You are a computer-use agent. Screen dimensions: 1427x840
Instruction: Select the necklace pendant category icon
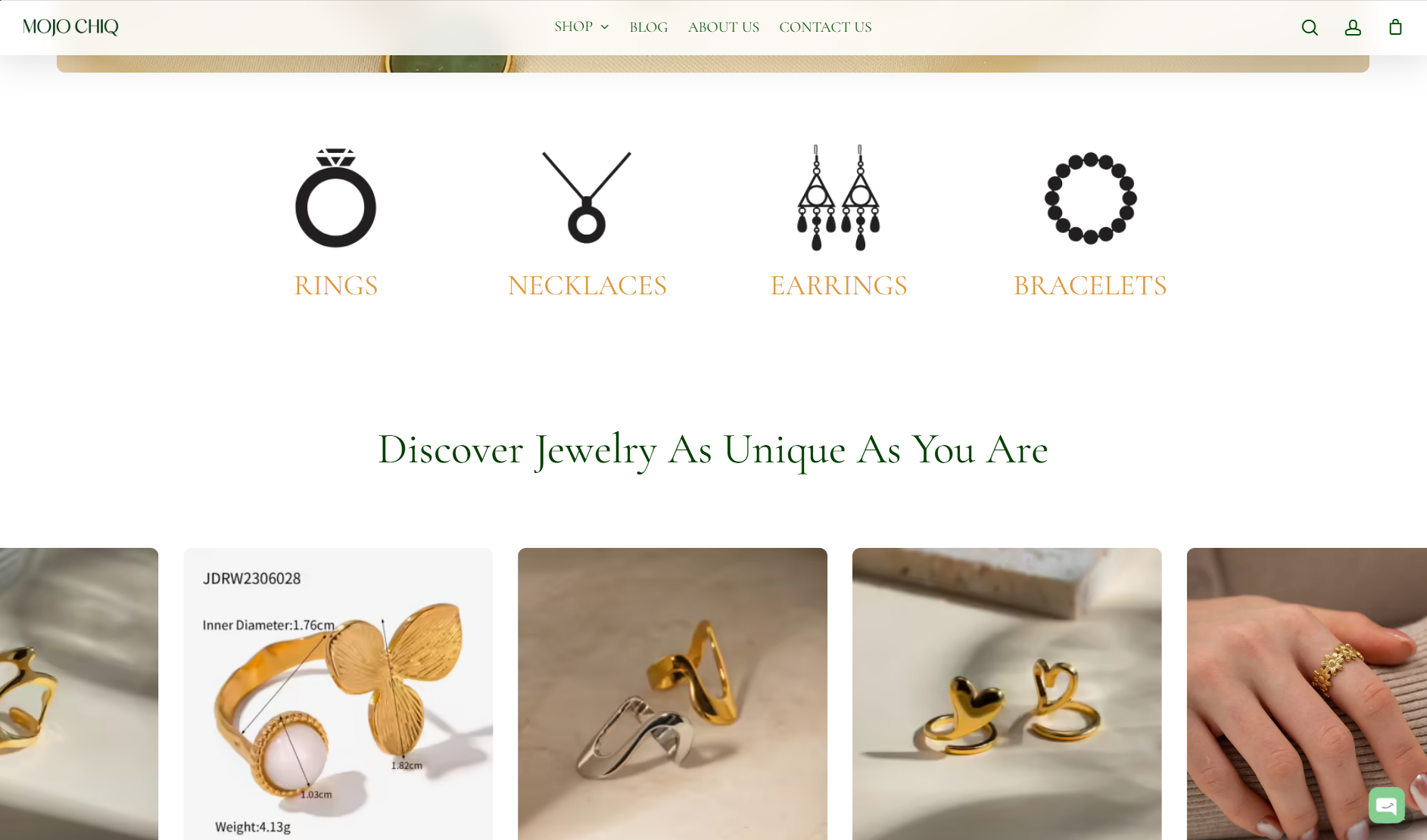coord(587,198)
